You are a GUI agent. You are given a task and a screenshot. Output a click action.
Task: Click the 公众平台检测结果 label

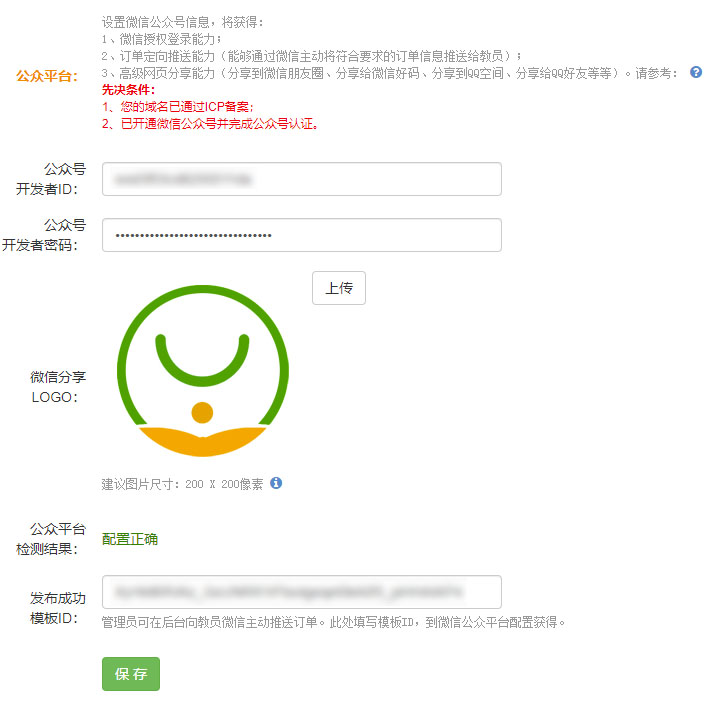point(50,539)
